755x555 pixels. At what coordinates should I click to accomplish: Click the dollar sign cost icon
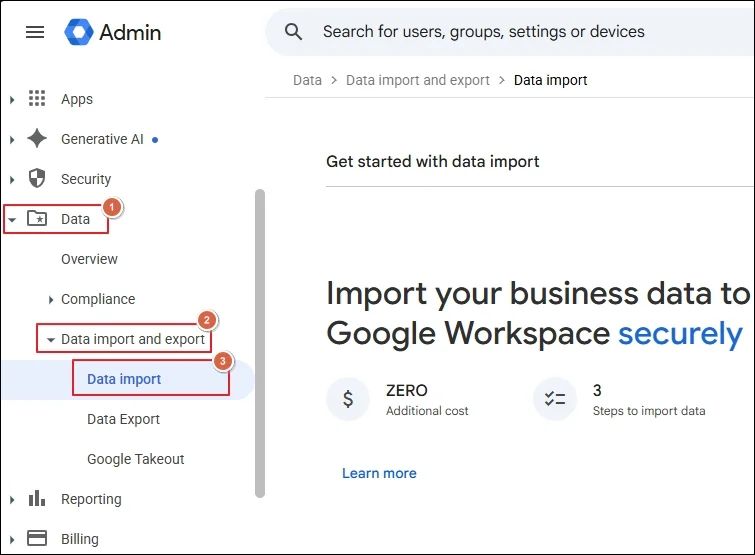click(348, 399)
